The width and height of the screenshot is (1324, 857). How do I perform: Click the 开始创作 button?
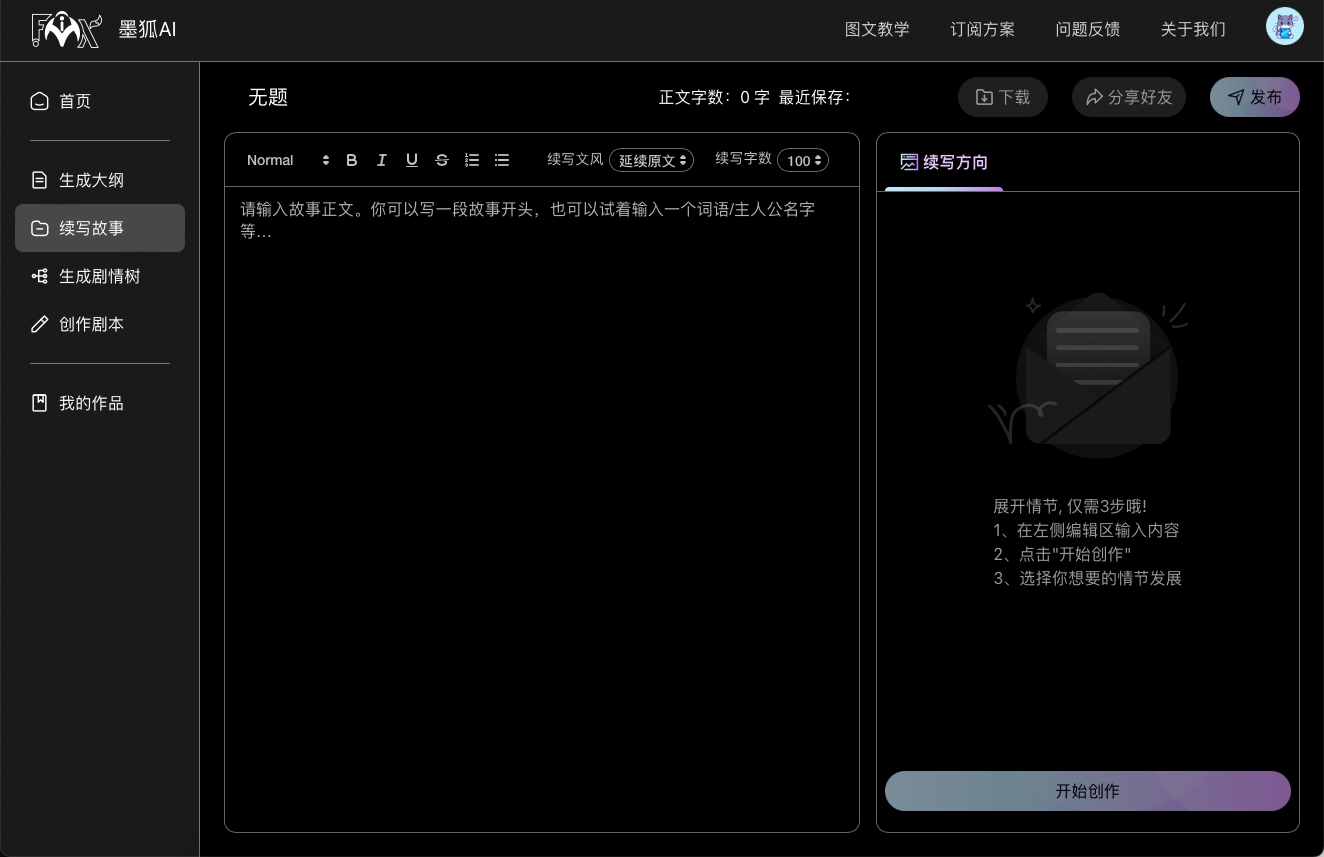tap(1088, 791)
